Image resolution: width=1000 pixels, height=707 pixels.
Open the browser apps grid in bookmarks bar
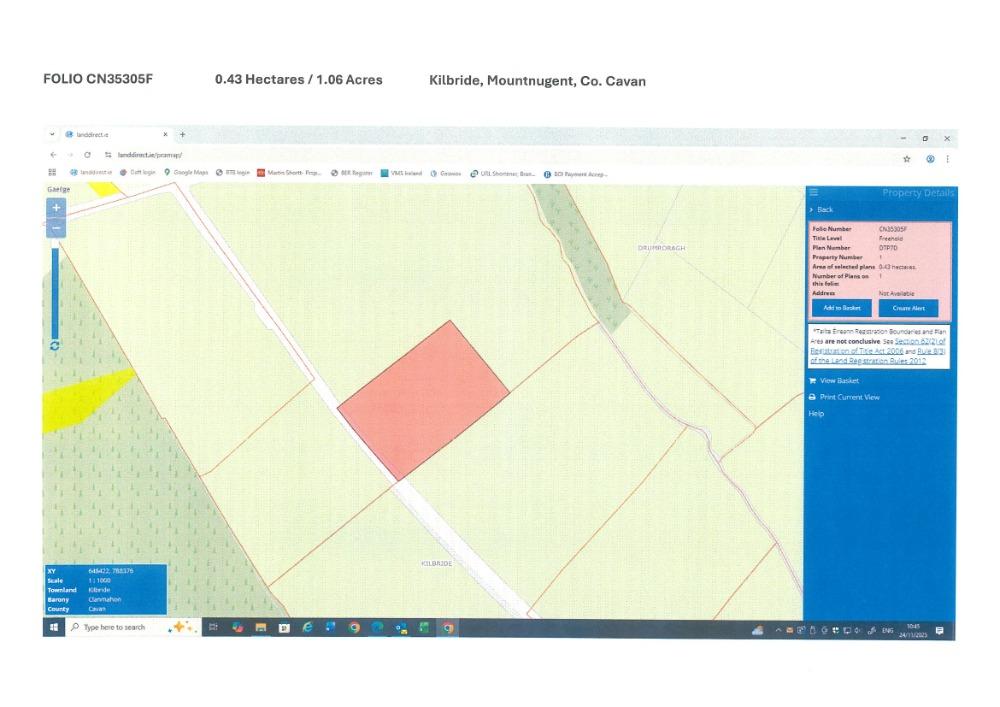point(52,172)
